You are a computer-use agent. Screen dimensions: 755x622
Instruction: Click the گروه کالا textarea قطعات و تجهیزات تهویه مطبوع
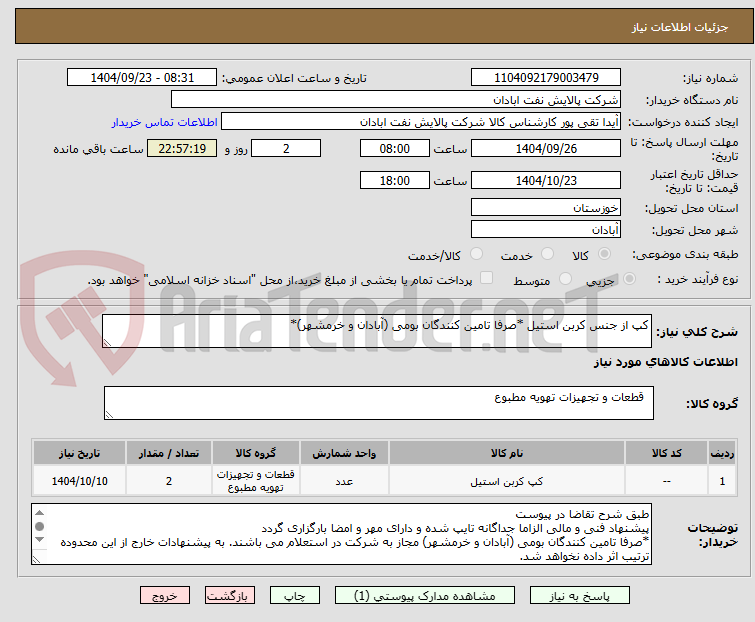(x=378, y=403)
